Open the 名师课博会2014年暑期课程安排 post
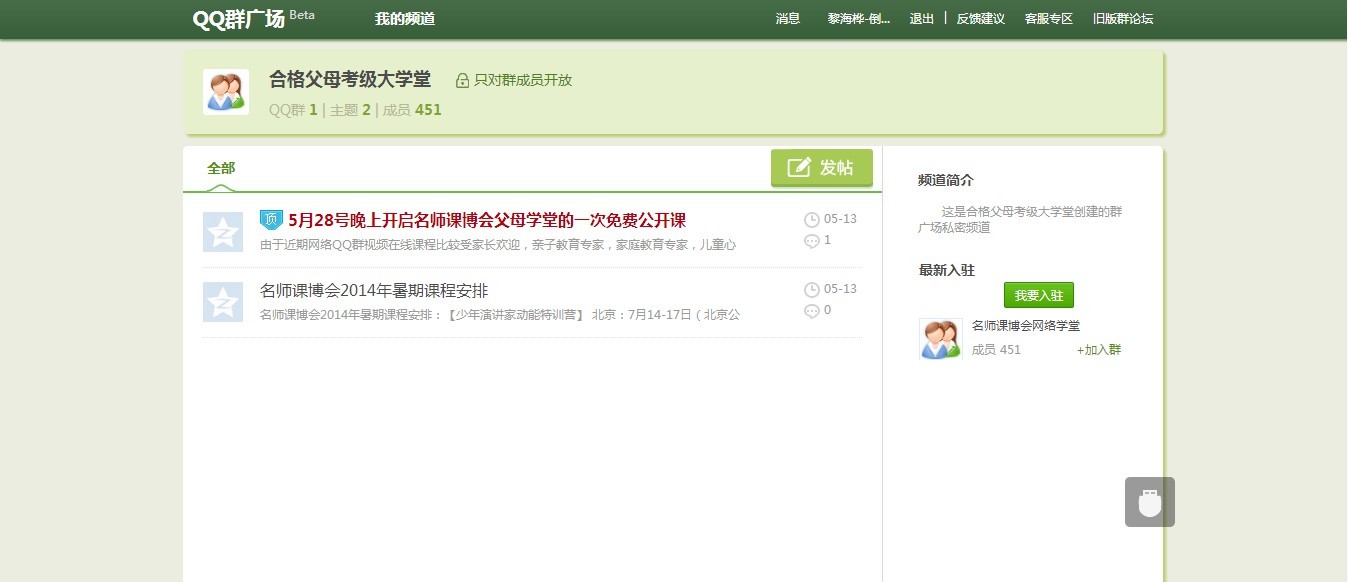 (374, 291)
